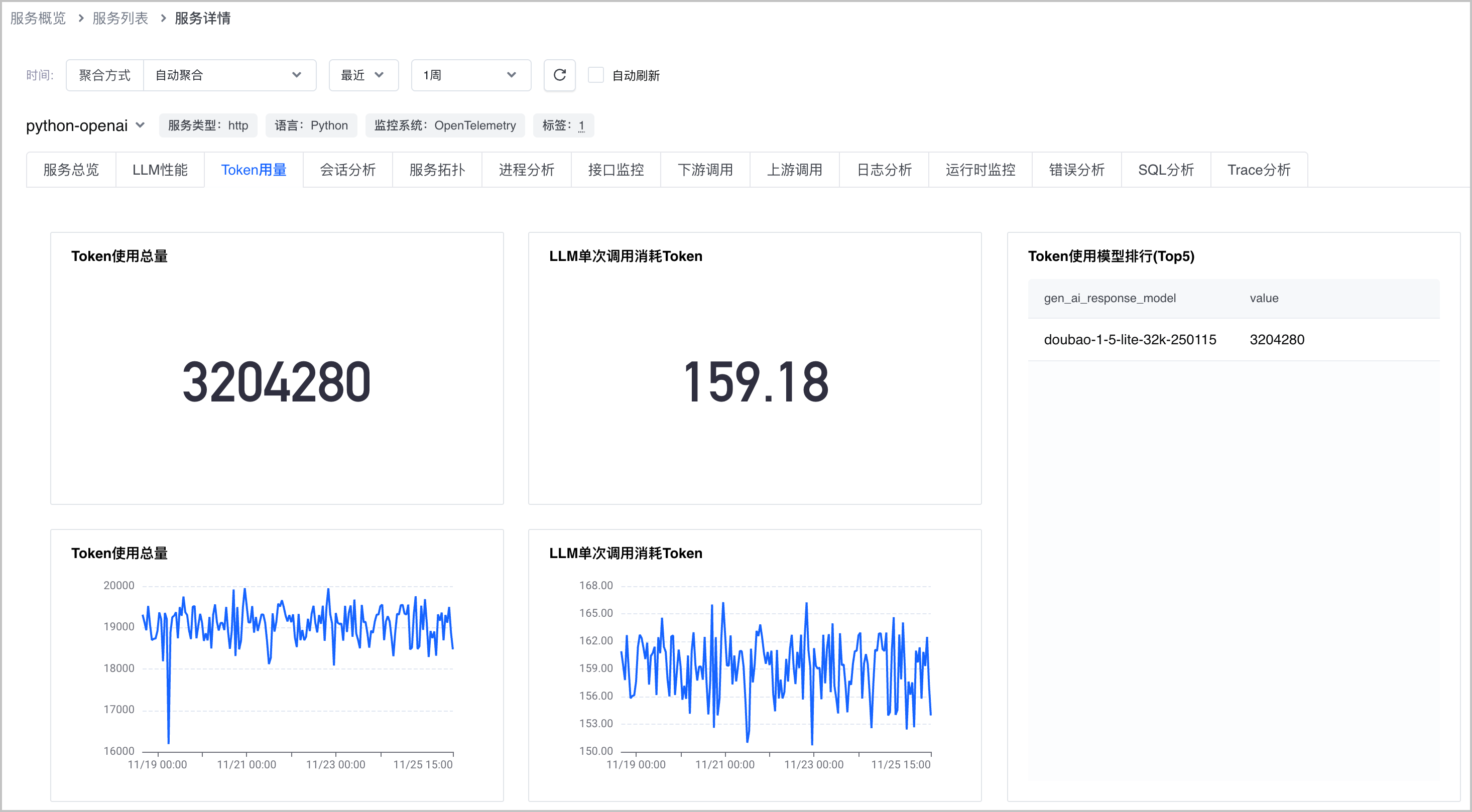The image size is (1472, 812).
Task: Open the SQL分析 tab
Action: (x=1166, y=170)
